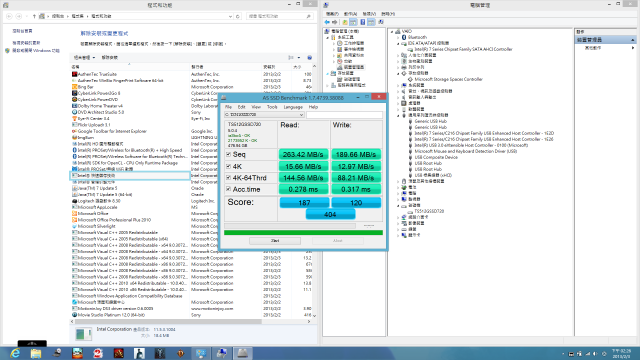
Task: Toggle the Acc.time test checkbox
Action: tap(229, 189)
